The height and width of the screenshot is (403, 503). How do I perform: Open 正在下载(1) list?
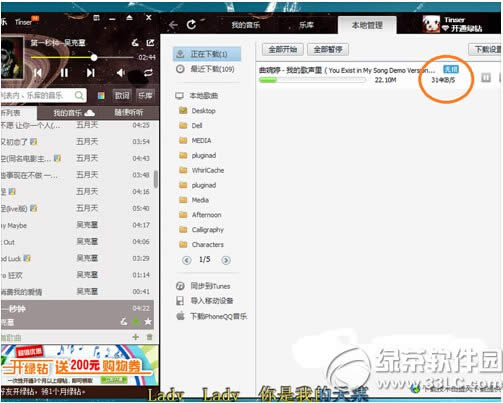[x=207, y=54]
